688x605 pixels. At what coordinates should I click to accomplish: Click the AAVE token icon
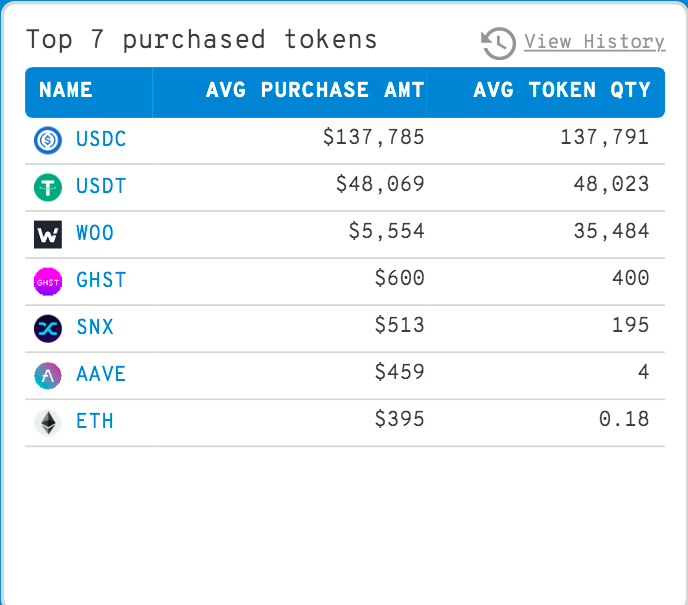click(x=48, y=376)
